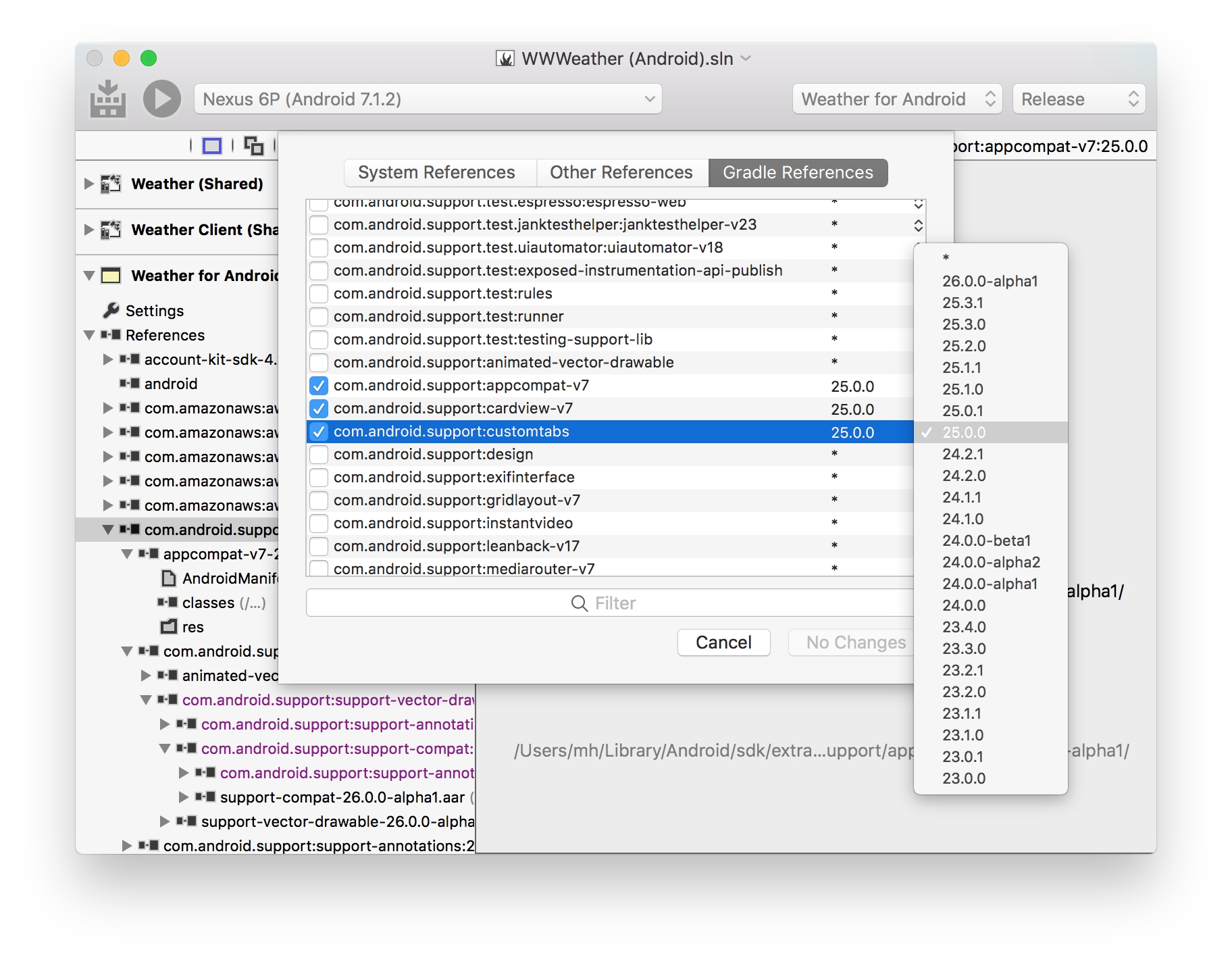Click the Weather for Android project icon

pos(111,276)
